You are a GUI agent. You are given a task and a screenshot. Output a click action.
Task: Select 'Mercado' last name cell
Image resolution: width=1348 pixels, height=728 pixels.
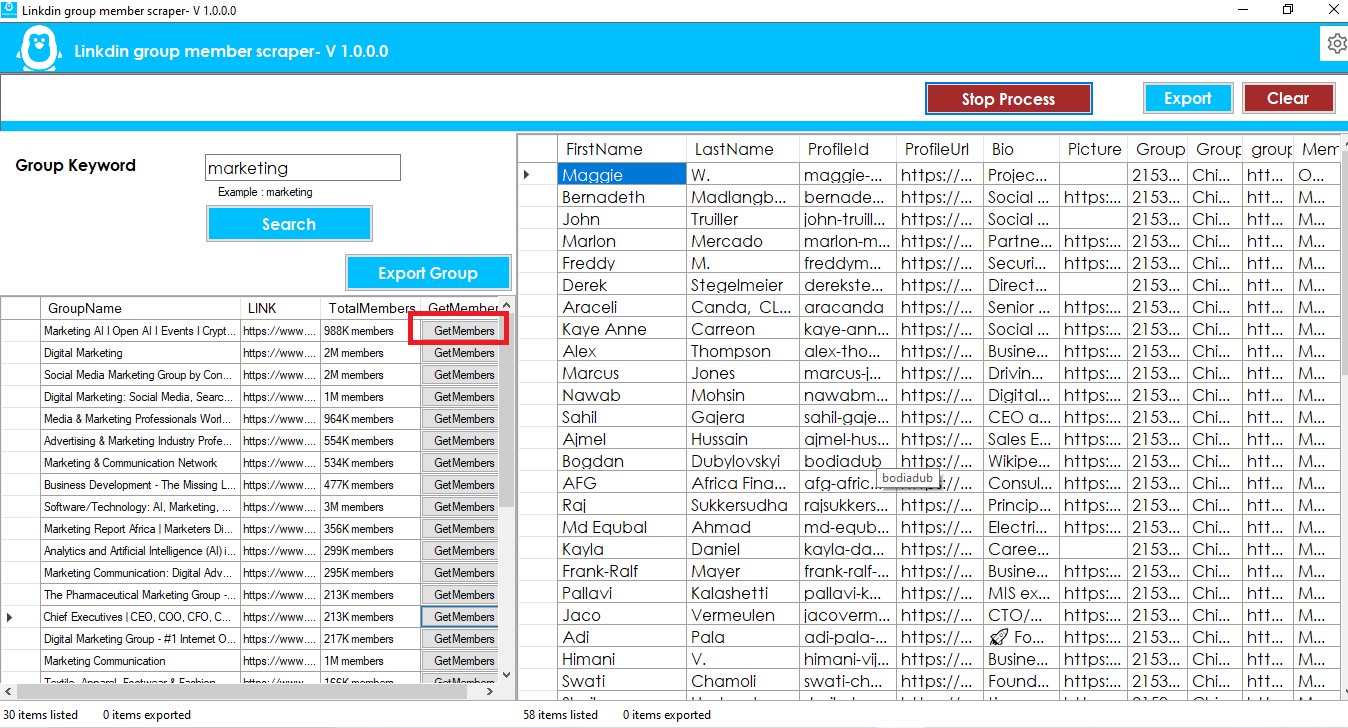[x=743, y=241]
